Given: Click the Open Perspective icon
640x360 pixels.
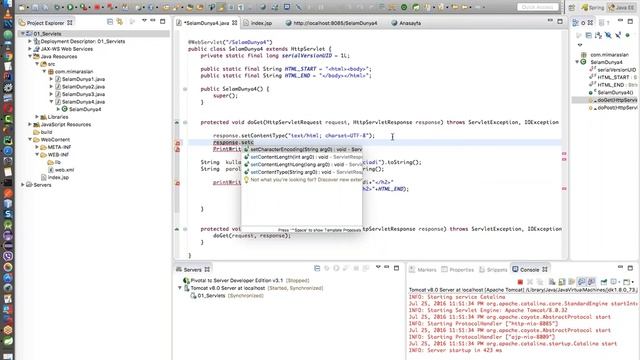Looking at the screenshot, I should point(571,7).
